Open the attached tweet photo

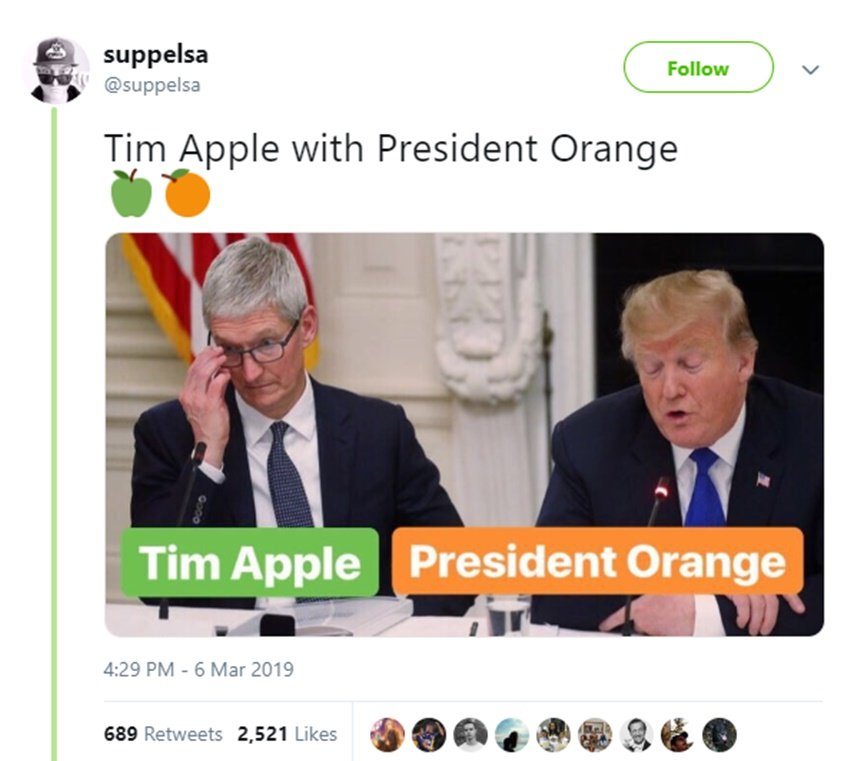click(x=465, y=434)
